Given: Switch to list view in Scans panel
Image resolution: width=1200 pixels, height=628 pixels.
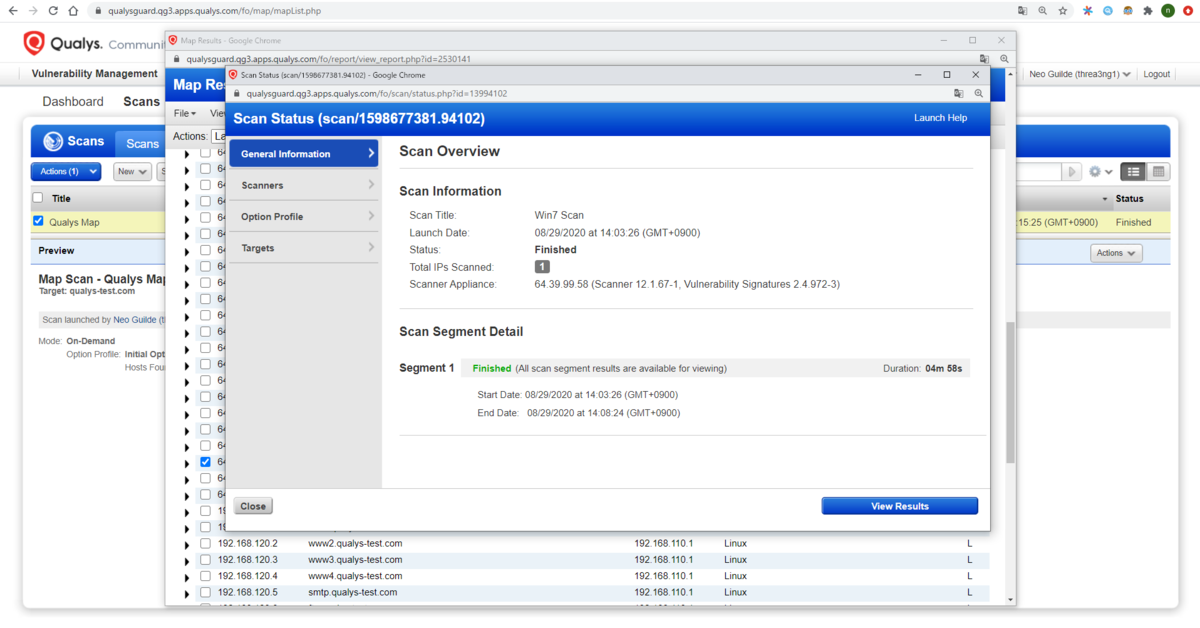Looking at the screenshot, I should click(1132, 172).
